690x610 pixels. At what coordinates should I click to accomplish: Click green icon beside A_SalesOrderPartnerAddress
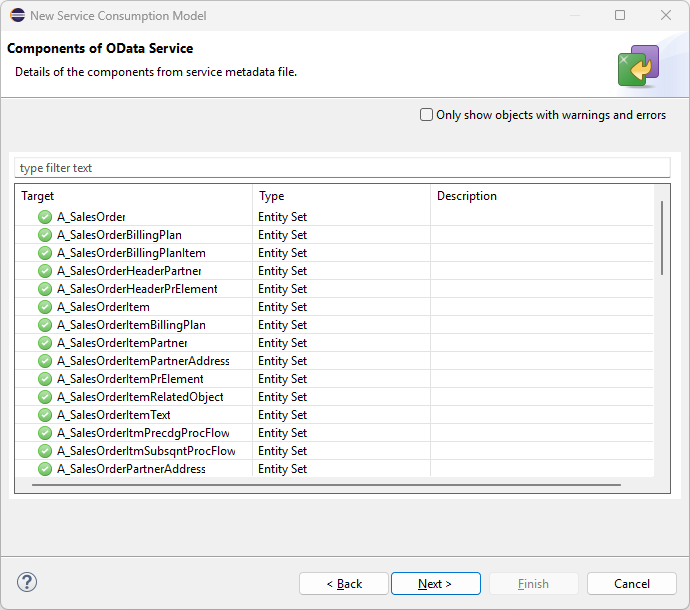point(45,469)
